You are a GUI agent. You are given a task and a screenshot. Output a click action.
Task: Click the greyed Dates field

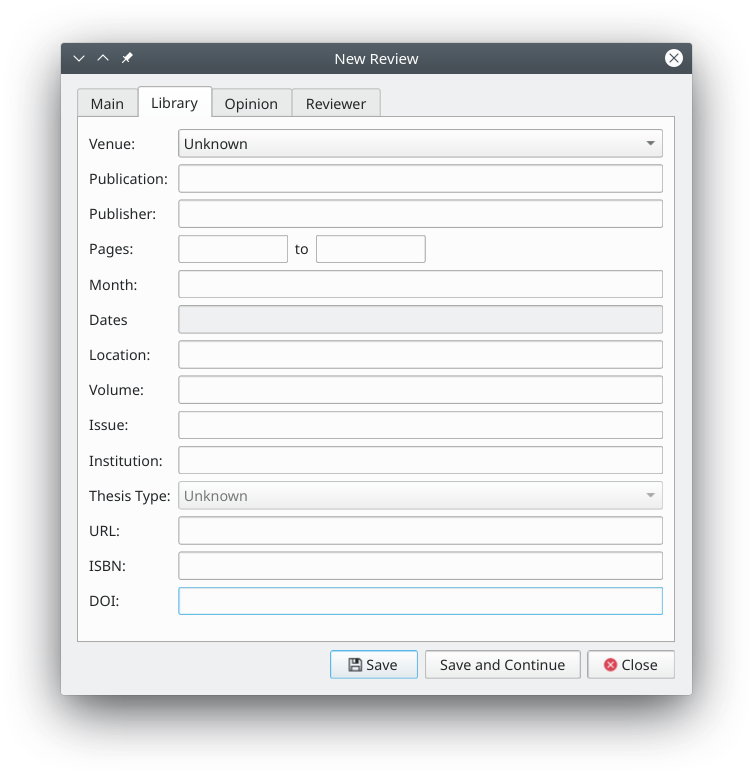(420, 319)
